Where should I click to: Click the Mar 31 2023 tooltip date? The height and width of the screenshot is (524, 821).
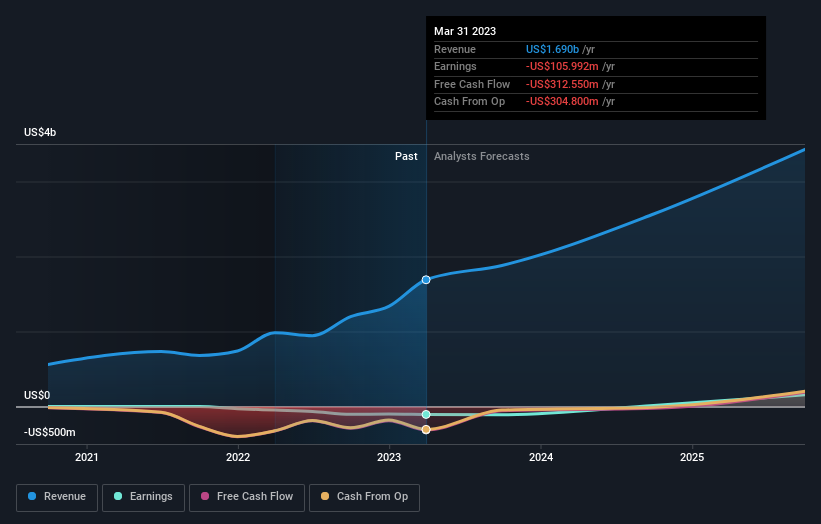465,31
